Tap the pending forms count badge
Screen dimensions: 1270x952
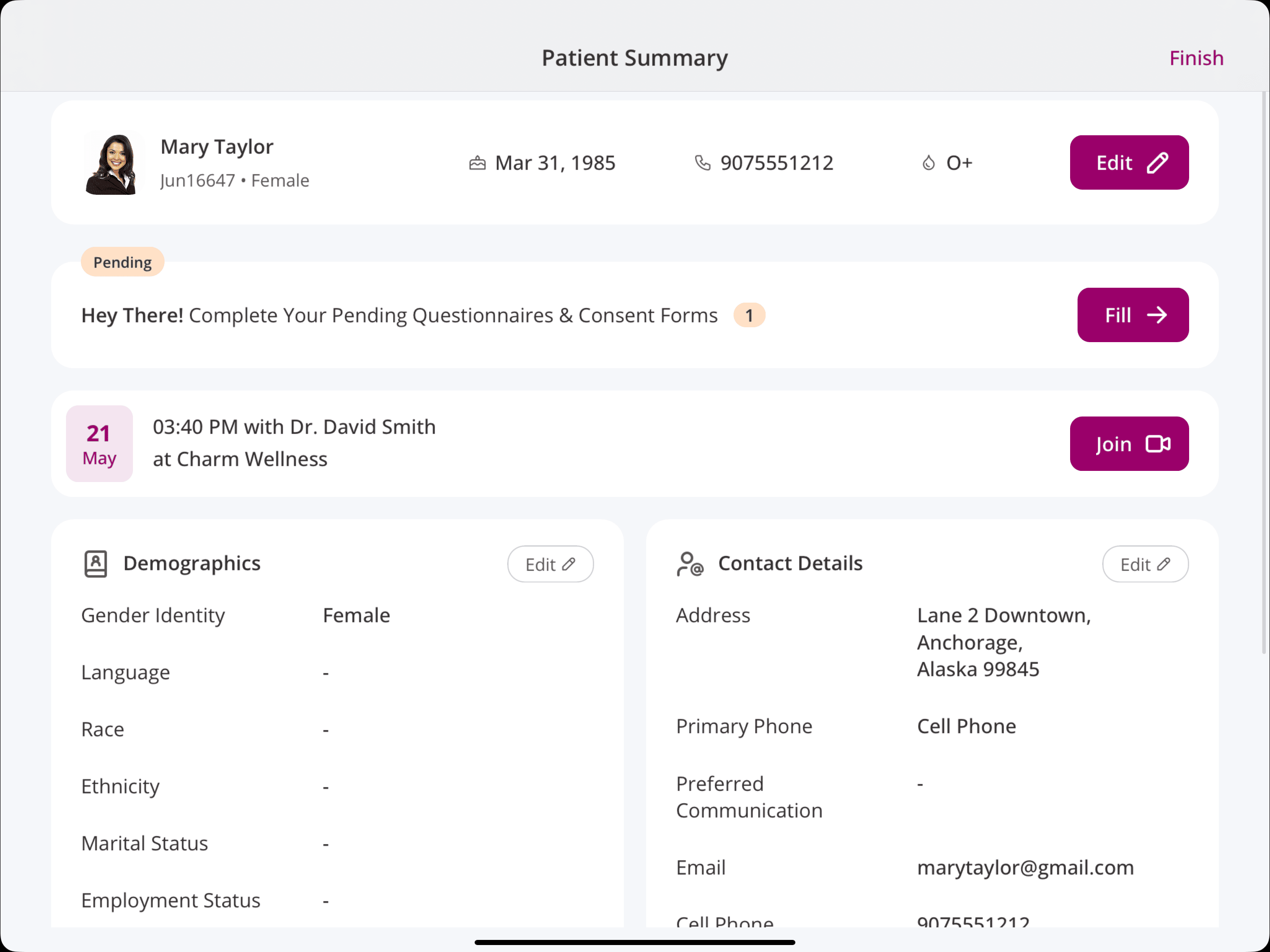(x=749, y=315)
